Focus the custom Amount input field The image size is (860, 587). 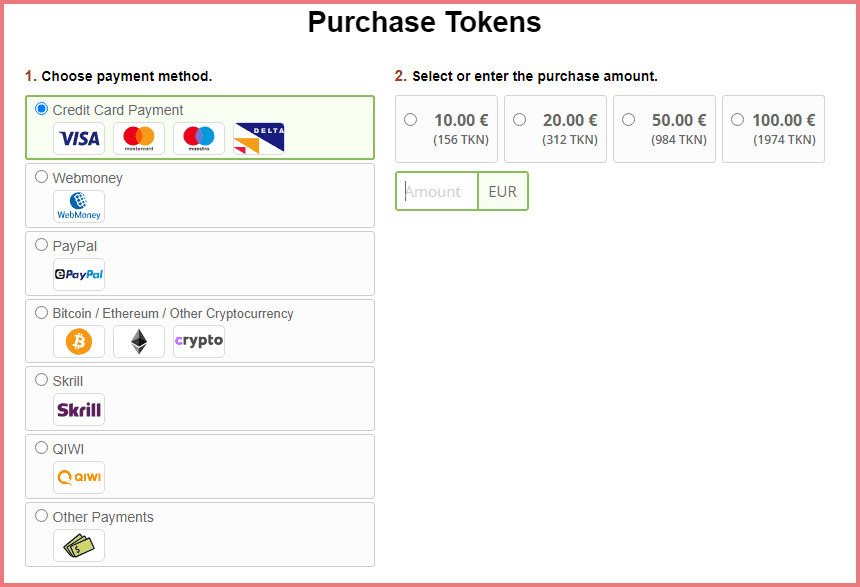click(x=438, y=191)
